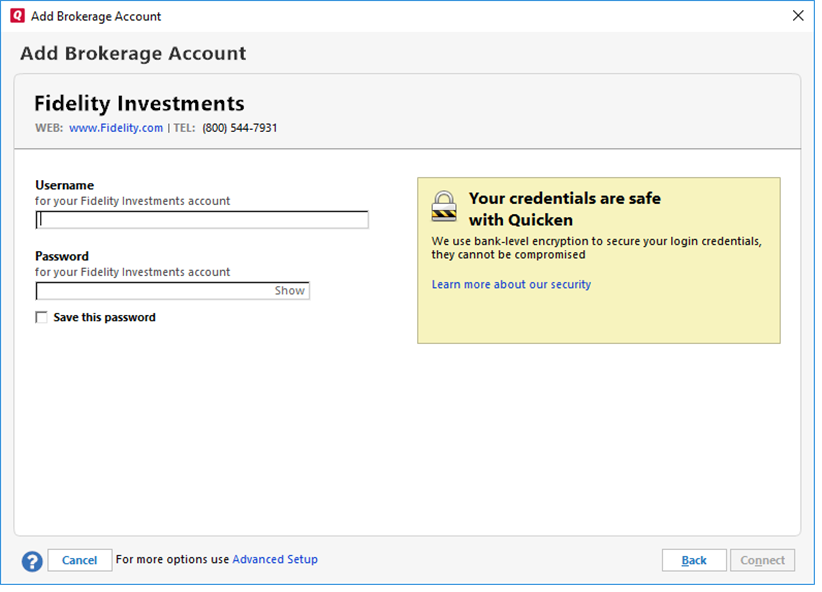This screenshot has width=822, height=592.
Task: Close the Add Brokerage Account window
Action: [797, 16]
